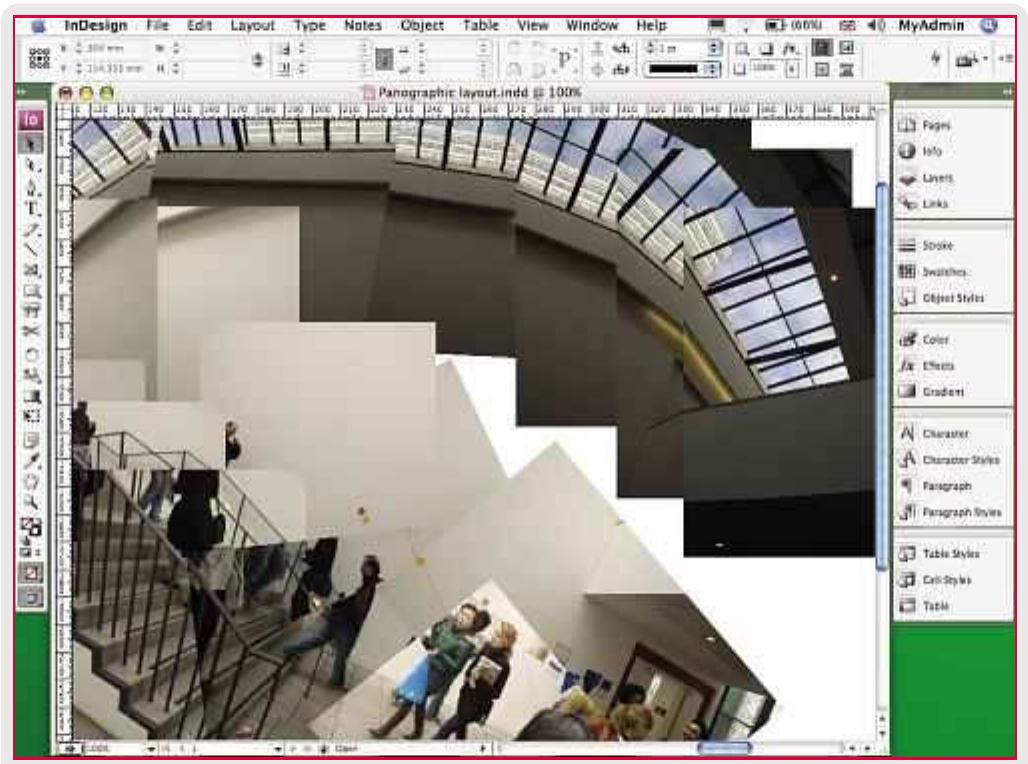Click the fill and stroke swatch in toolbox
The image size is (1028, 764).
pyautogui.click(x=32, y=526)
